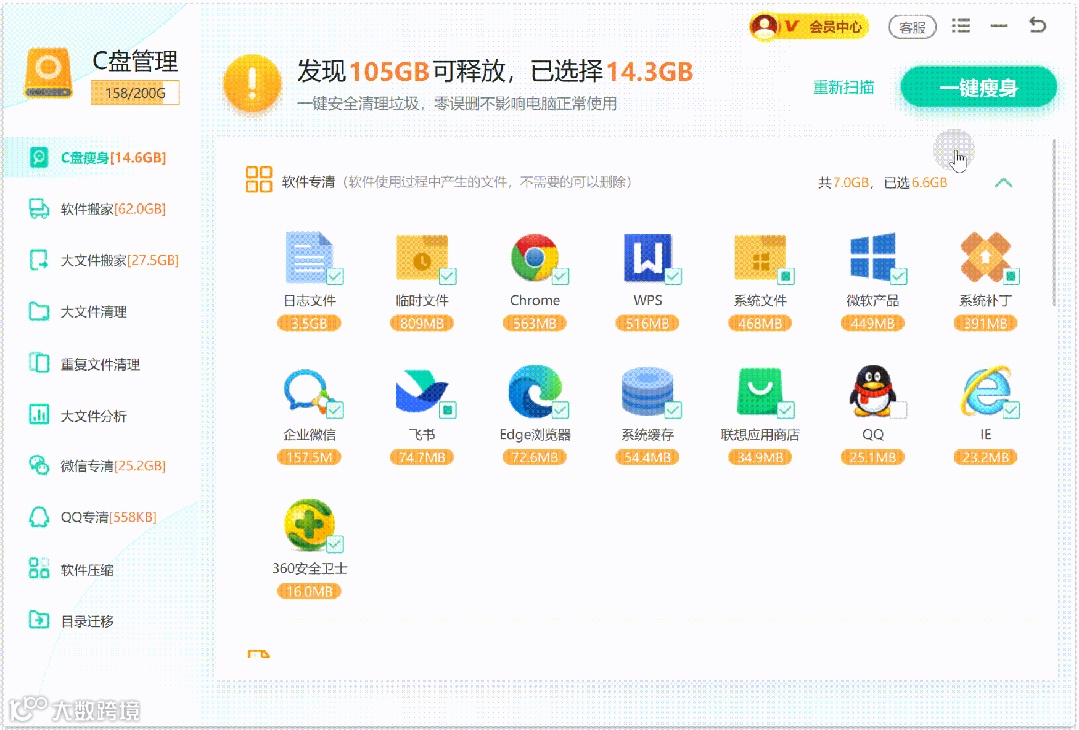Image resolution: width=1079 pixels, height=730 pixels.
Task: Click the 会员中心 avatar icon
Action: tap(764, 26)
